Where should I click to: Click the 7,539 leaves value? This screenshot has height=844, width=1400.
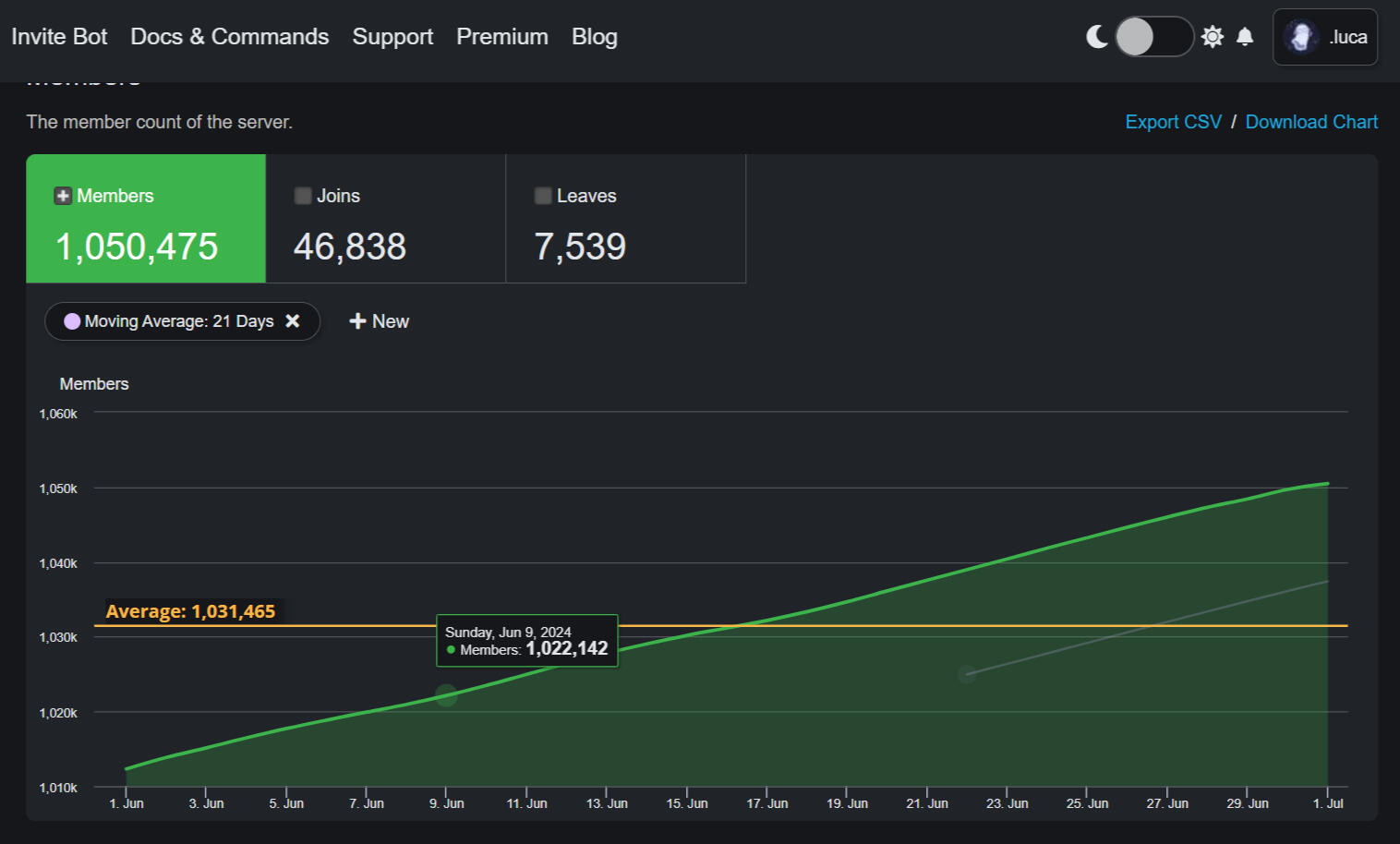pos(580,247)
